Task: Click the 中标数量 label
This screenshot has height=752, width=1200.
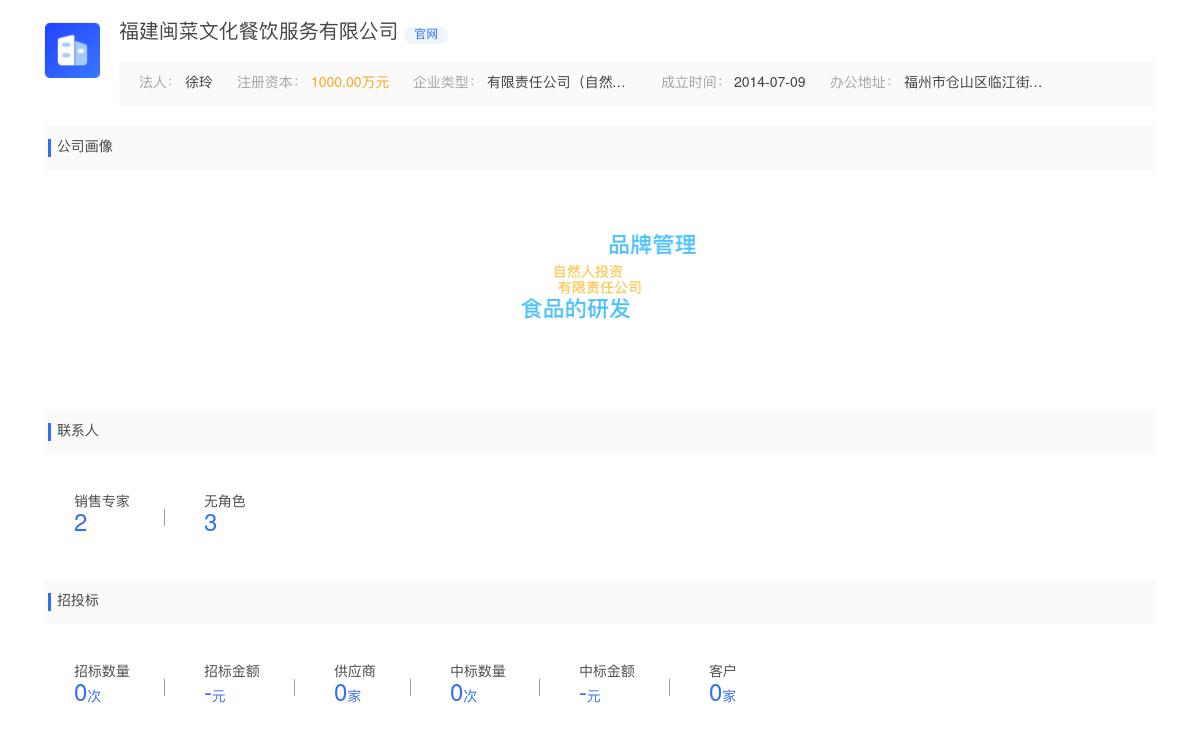Action: (478, 672)
